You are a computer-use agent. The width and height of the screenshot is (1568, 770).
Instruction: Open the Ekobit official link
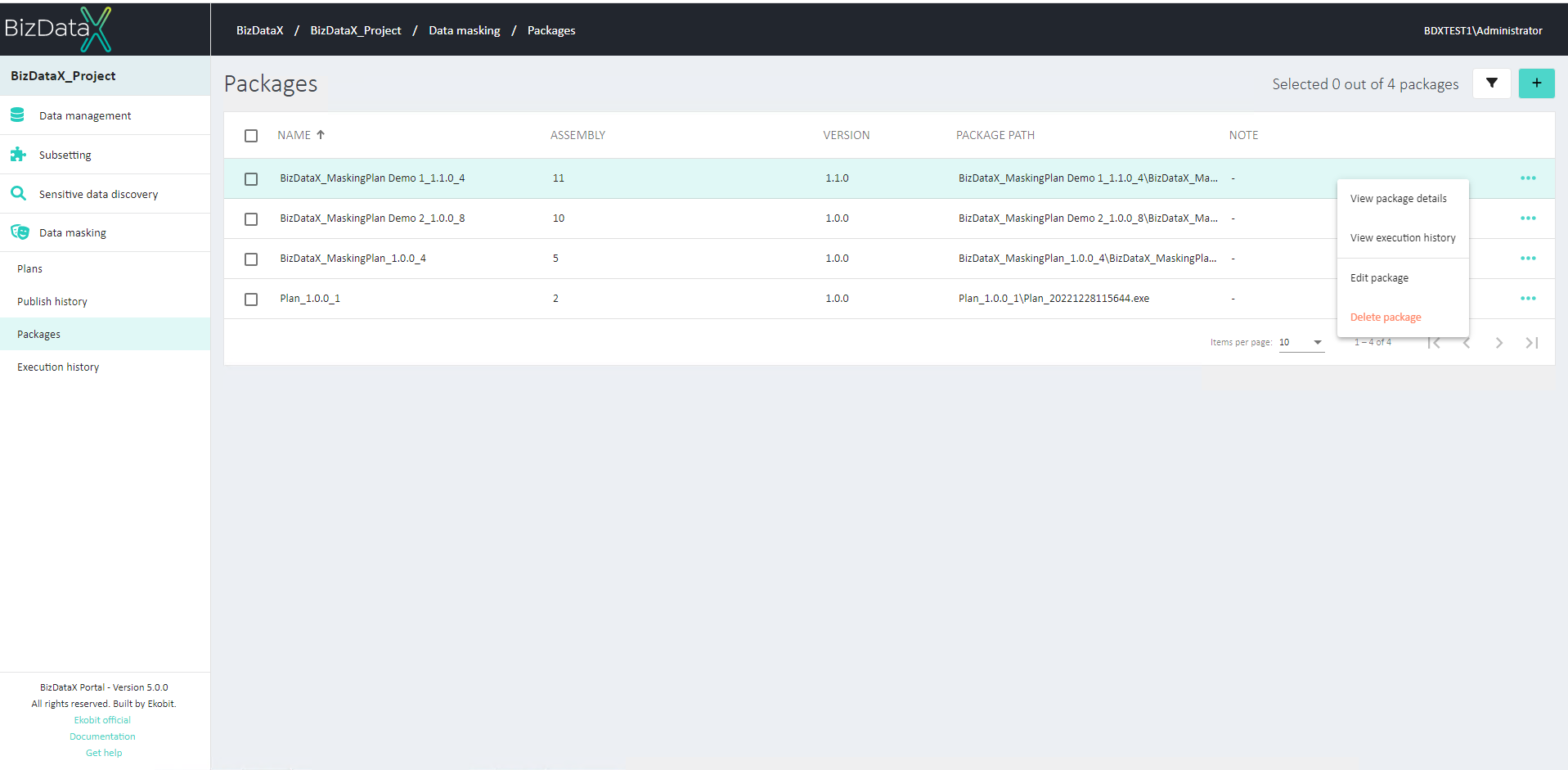click(x=102, y=720)
